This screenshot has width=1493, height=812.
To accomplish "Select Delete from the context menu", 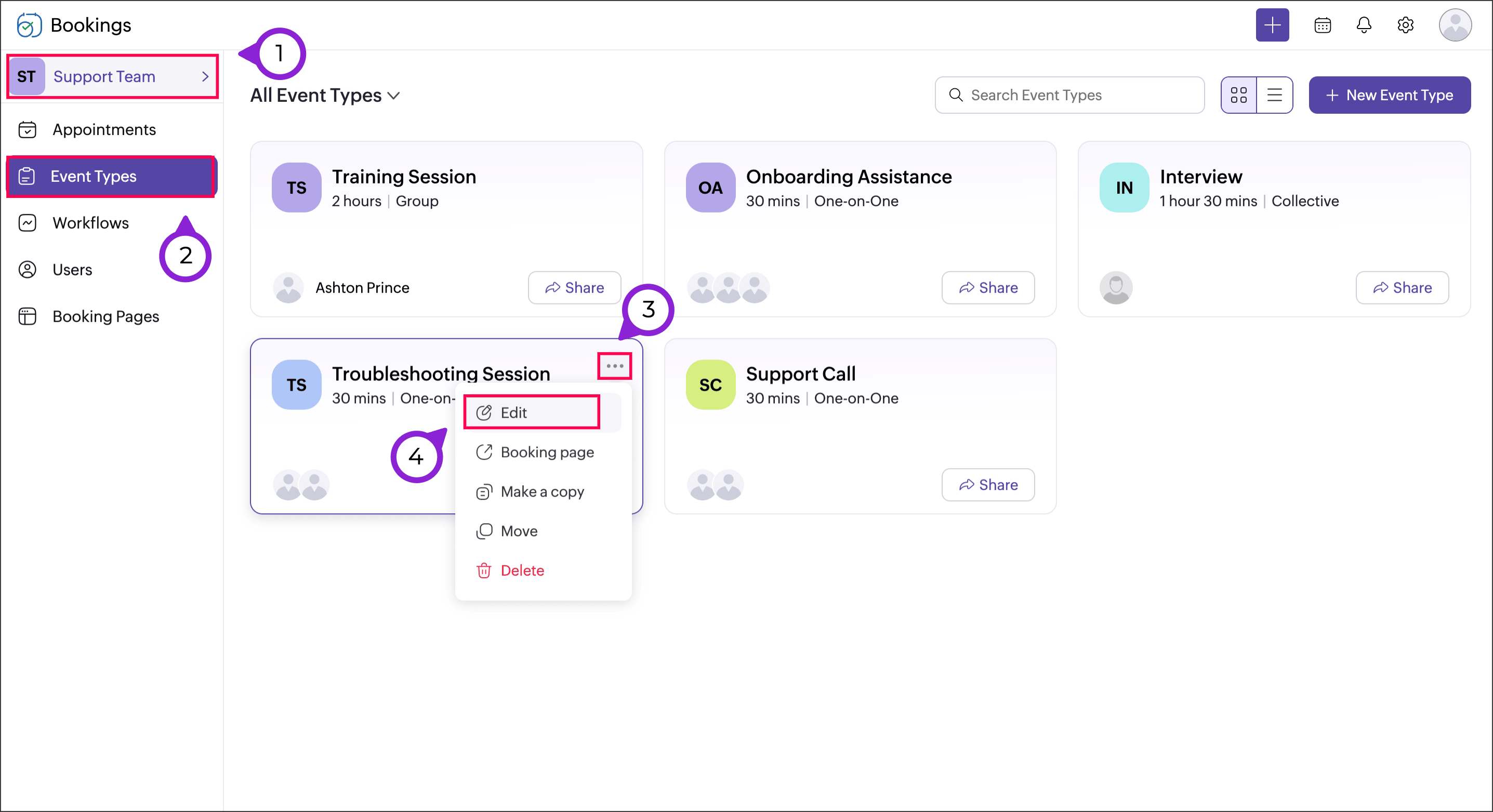I will click(522, 570).
